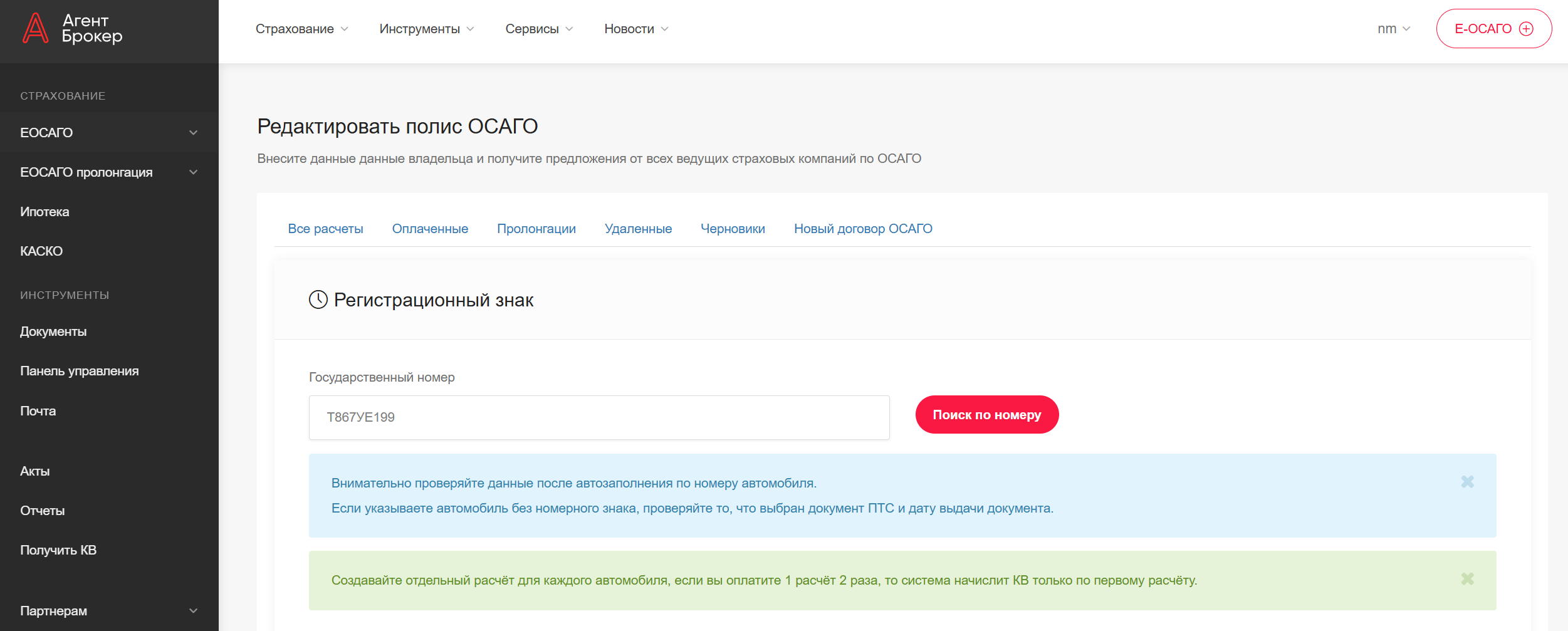Open the nm user account dropdown
Screen dimensions: 1568x631
click(x=1393, y=29)
